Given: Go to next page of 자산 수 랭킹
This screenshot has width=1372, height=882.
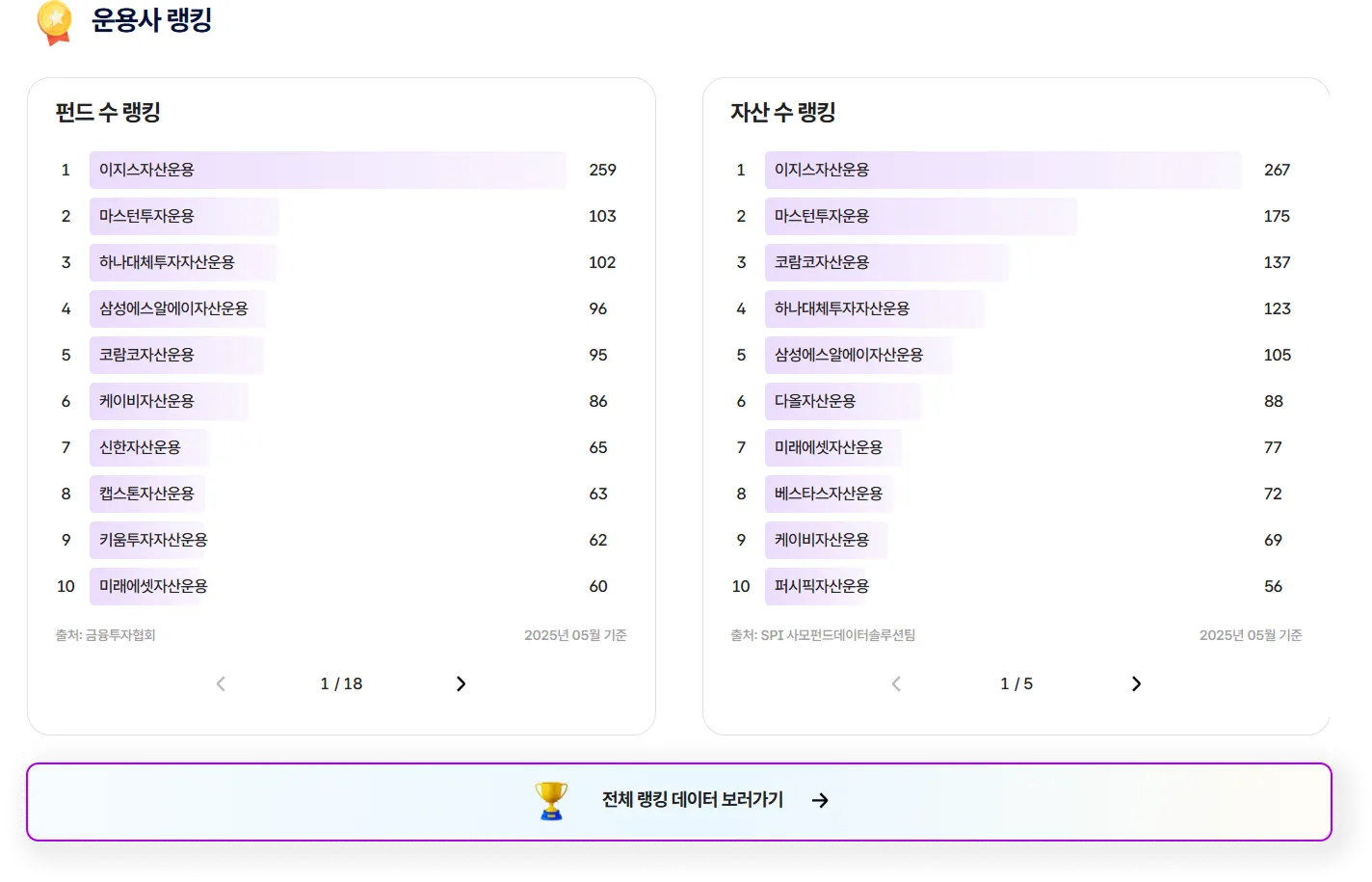Looking at the screenshot, I should pos(1136,683).
